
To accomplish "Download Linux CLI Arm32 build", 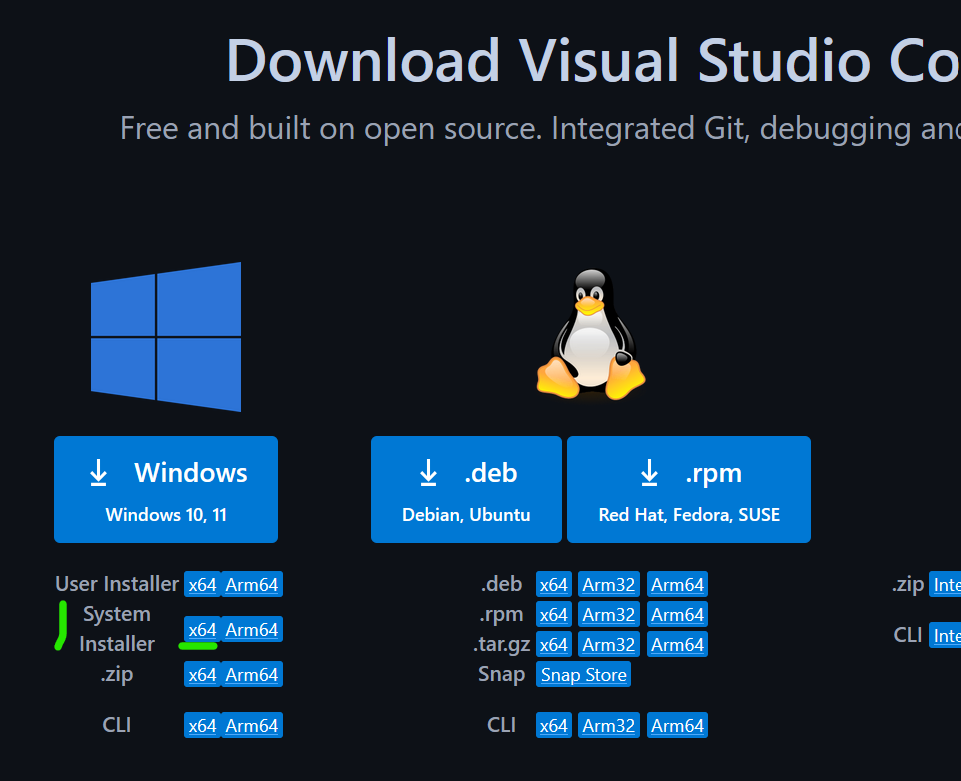I will (x=609, y=725).
